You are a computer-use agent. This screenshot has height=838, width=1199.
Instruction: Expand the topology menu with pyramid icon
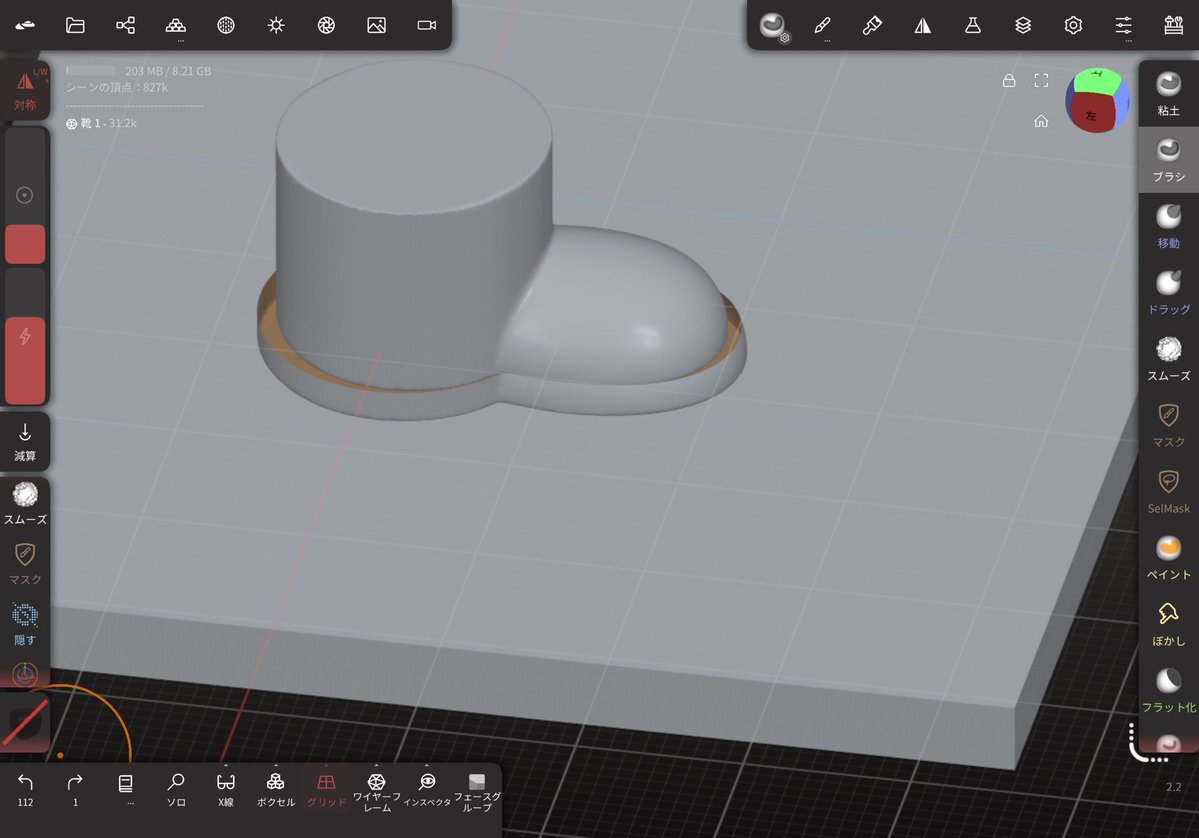176,26
